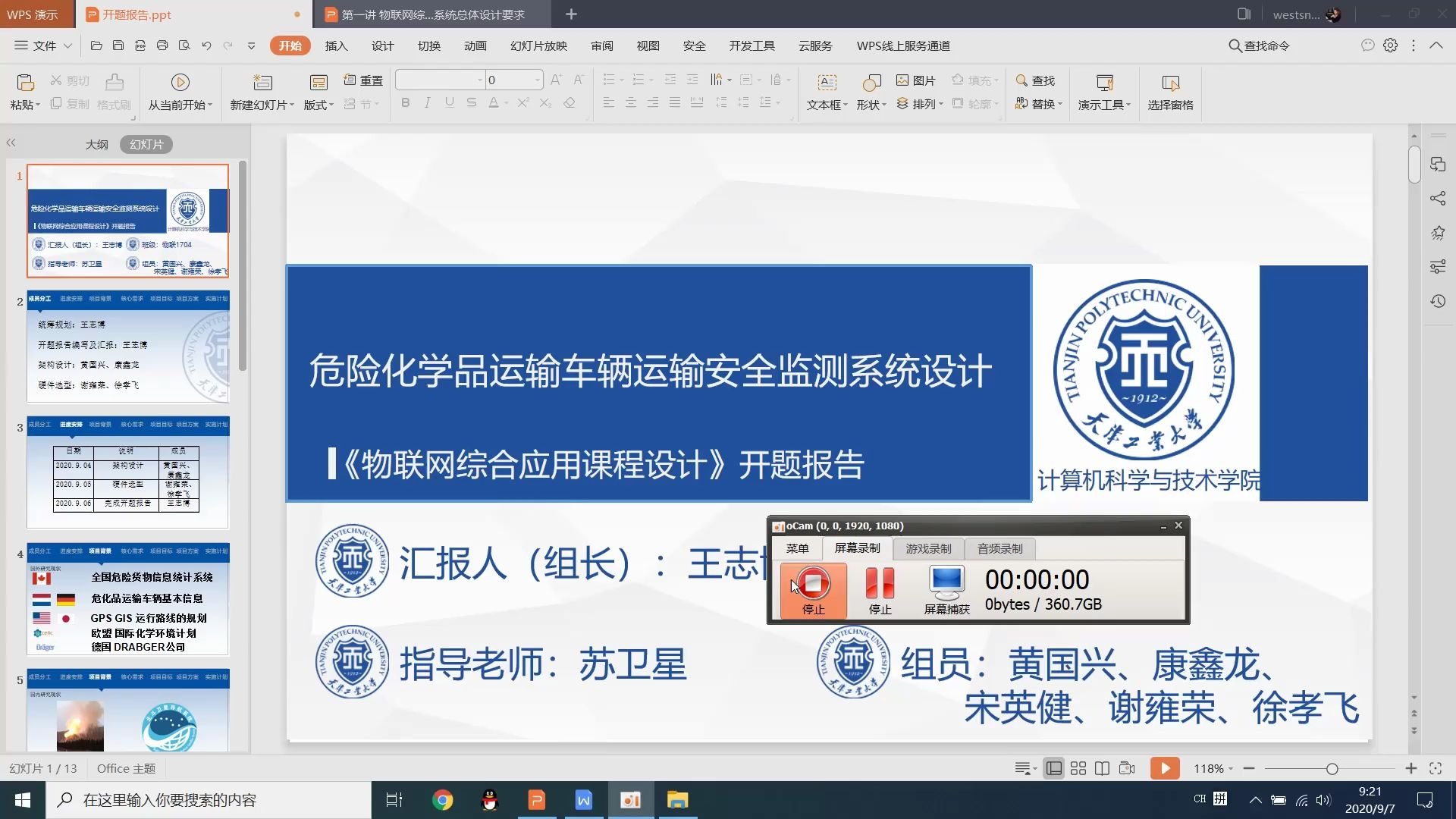Toggle underline formatting
1456x819 pixels.
pyautogui.click(x=450, y=102)
